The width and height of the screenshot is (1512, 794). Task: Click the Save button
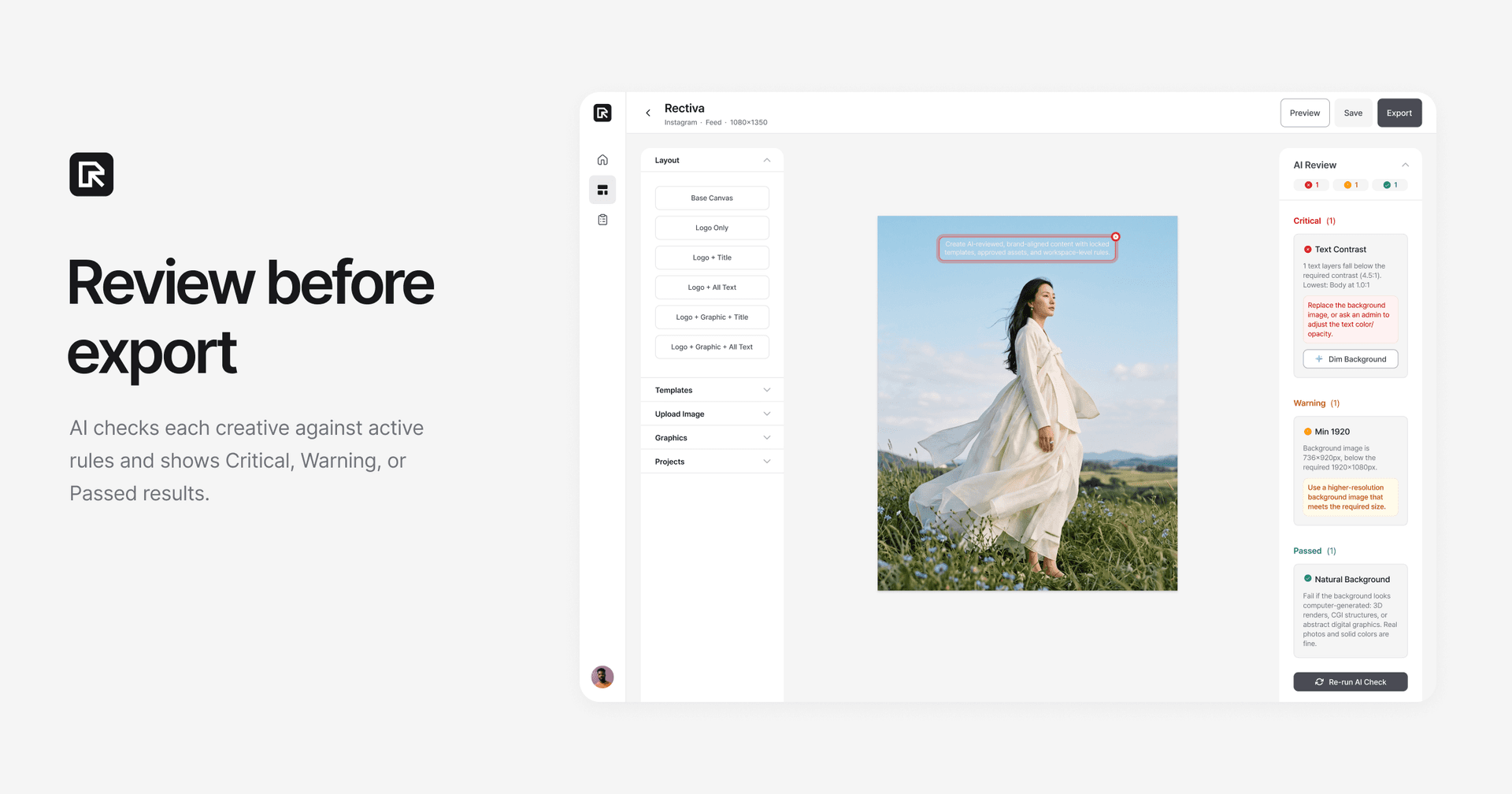(x=1353, y=113)
